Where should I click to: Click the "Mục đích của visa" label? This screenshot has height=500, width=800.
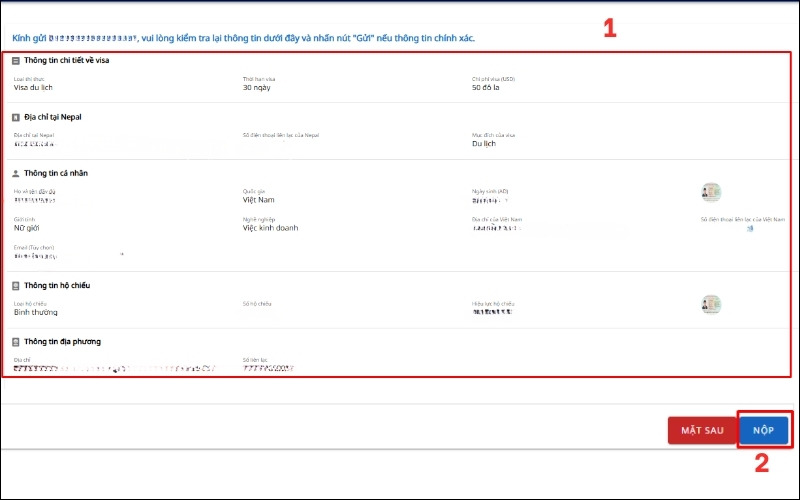coord(493,135)
